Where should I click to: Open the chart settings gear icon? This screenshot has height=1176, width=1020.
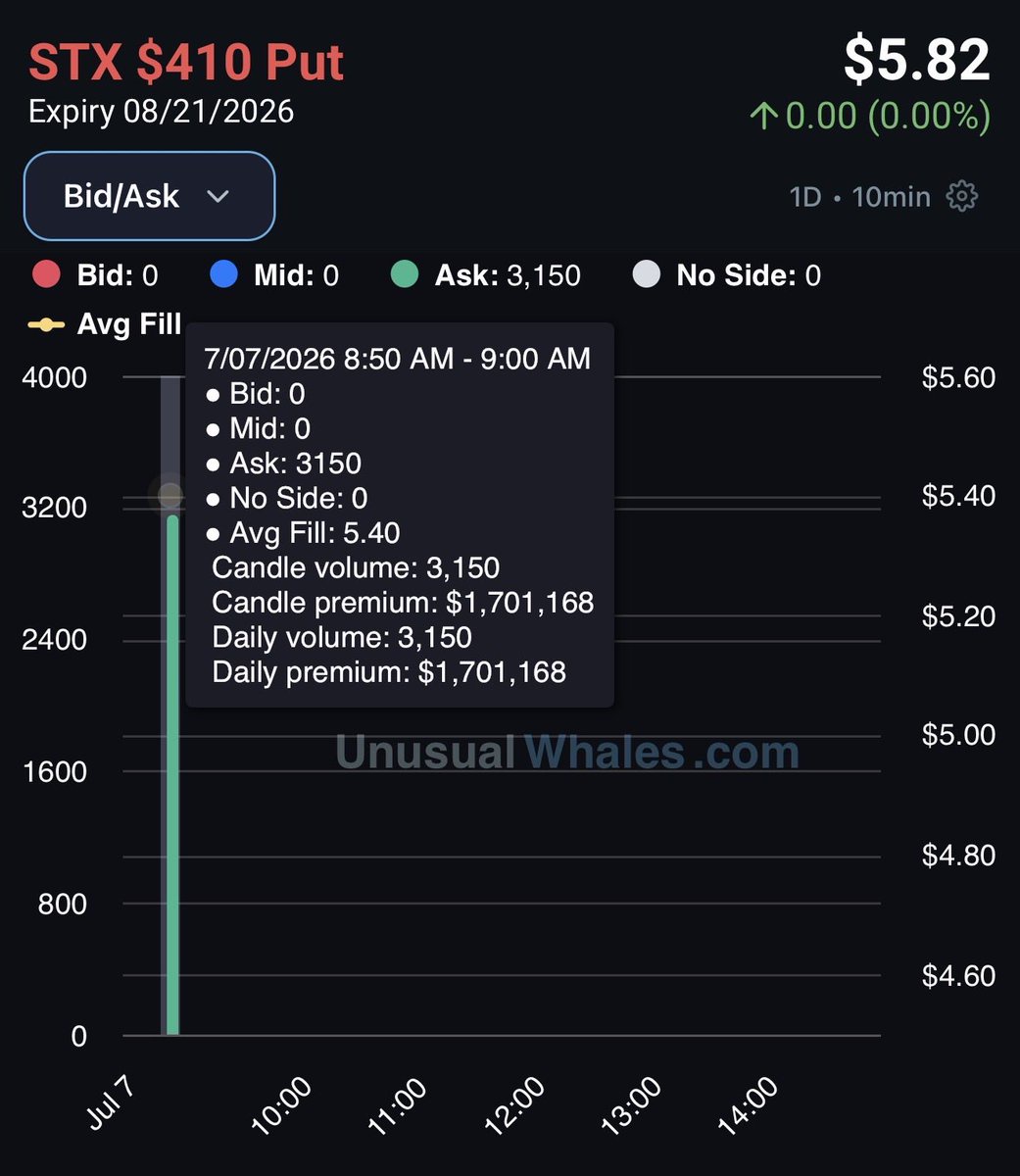pyautogui.click(x=962, y=196)
